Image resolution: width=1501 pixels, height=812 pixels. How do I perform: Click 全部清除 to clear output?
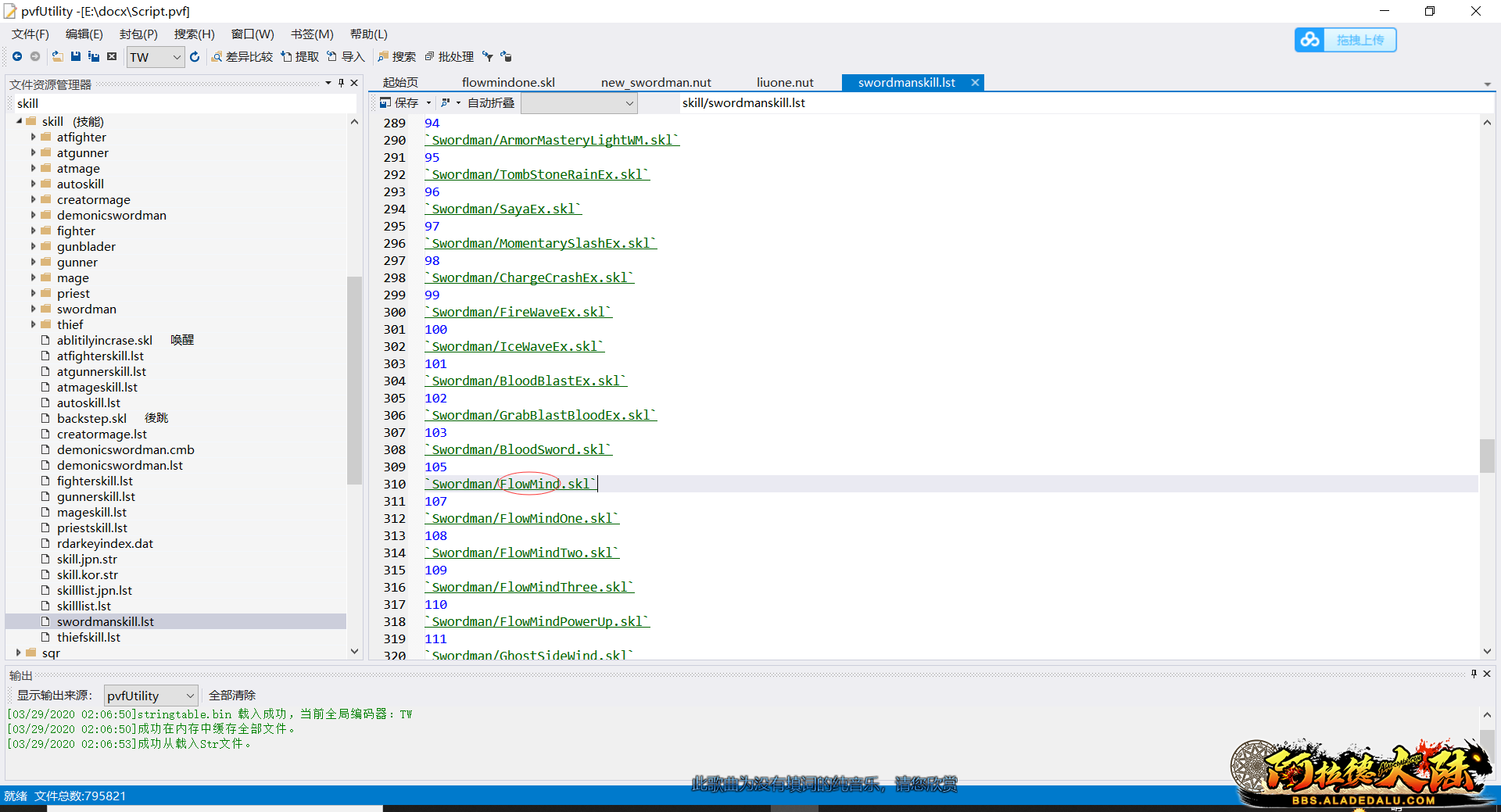(232, 695)
